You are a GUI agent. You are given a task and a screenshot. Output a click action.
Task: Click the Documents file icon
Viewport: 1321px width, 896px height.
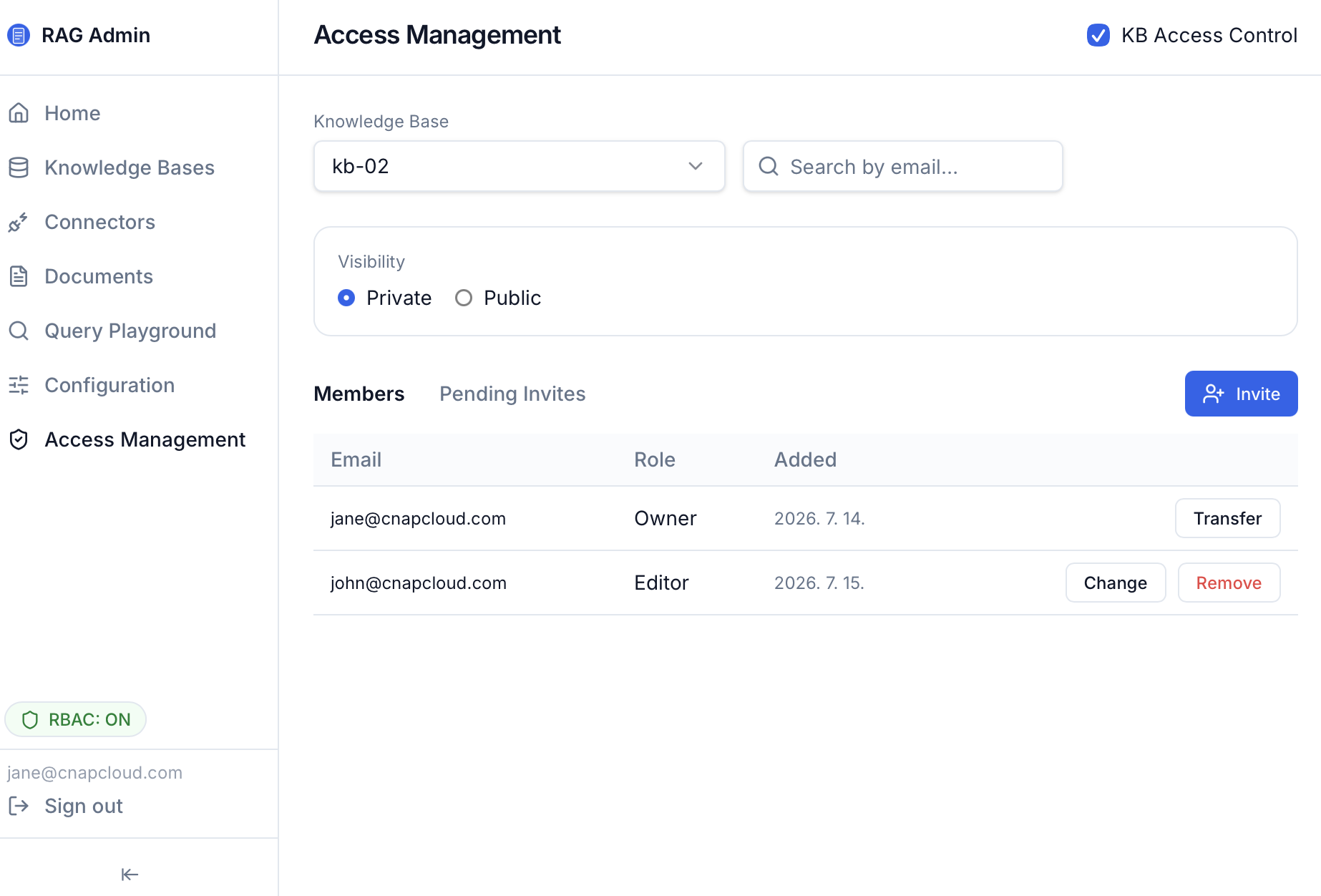pos(19,276)
